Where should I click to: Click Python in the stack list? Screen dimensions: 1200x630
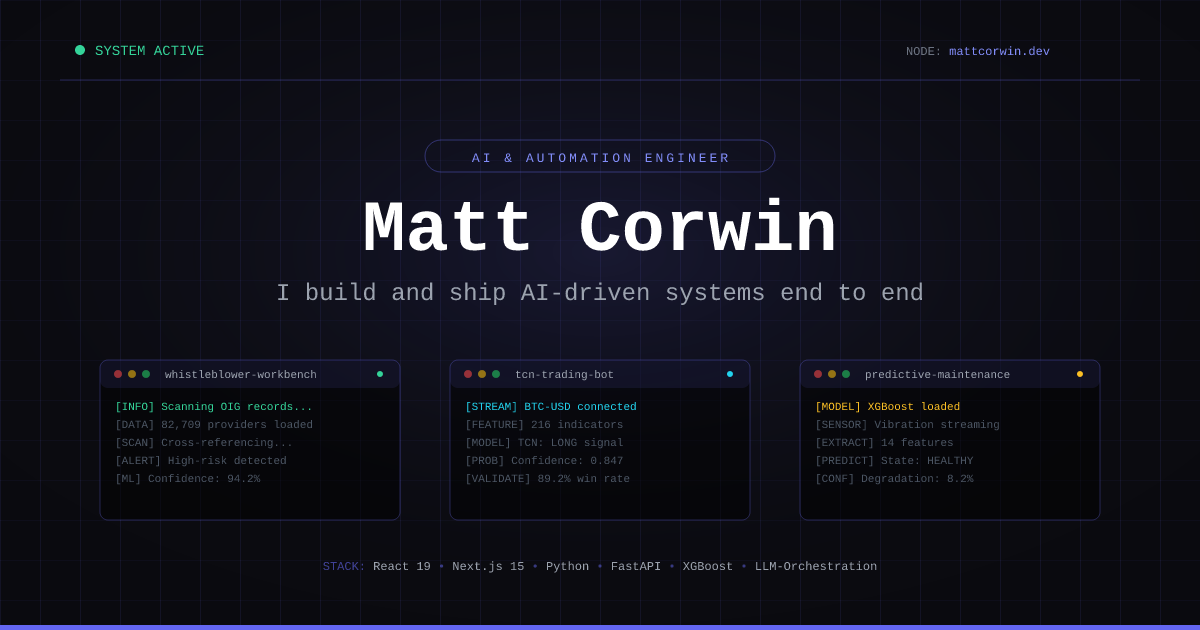click(568, 567)
